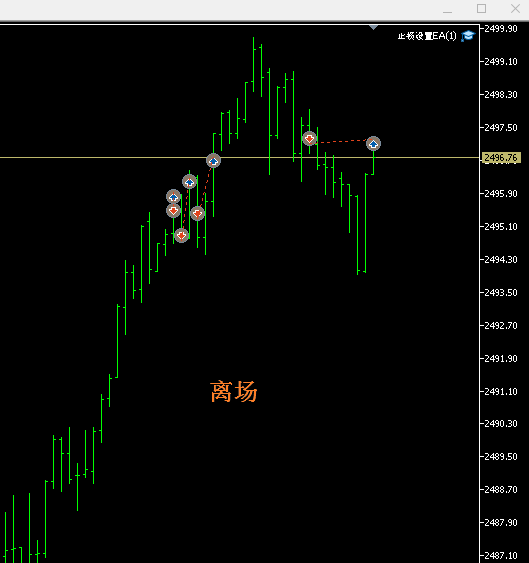
Task: Close the chart window
Action: 515,9
